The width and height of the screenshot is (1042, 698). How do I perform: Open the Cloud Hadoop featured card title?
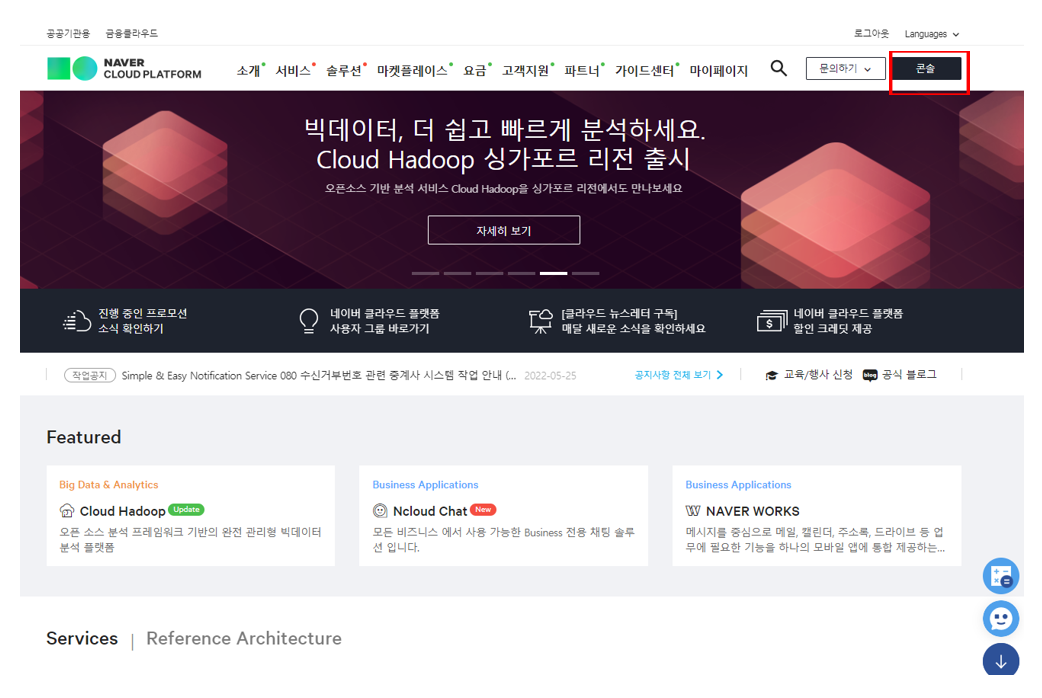point(123,511)
